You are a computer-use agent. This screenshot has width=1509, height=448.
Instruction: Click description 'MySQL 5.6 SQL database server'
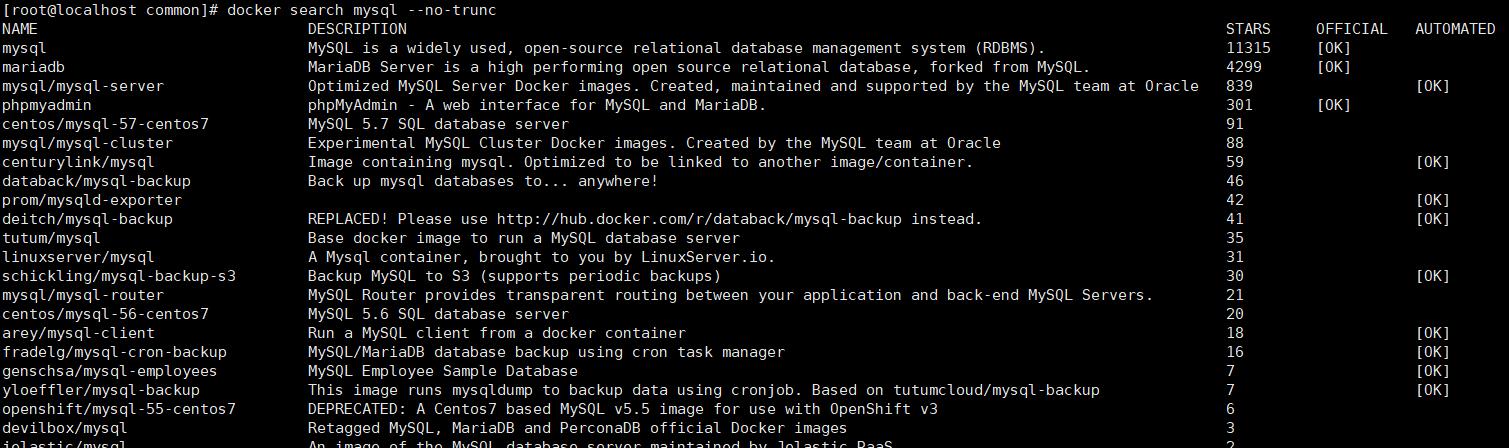coord(438,314)
